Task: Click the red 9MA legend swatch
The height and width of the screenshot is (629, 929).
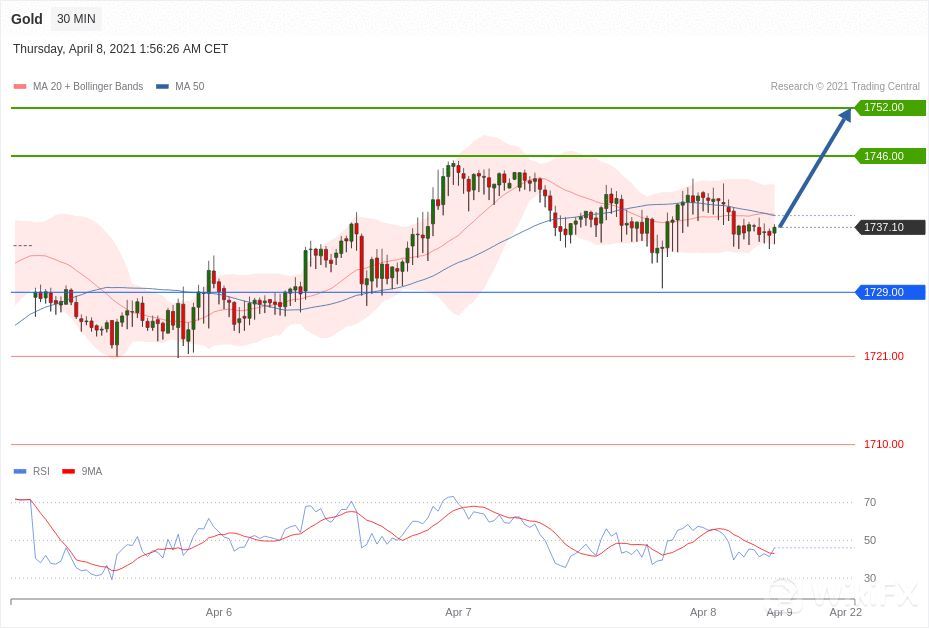Action: (x=69, y=471)
